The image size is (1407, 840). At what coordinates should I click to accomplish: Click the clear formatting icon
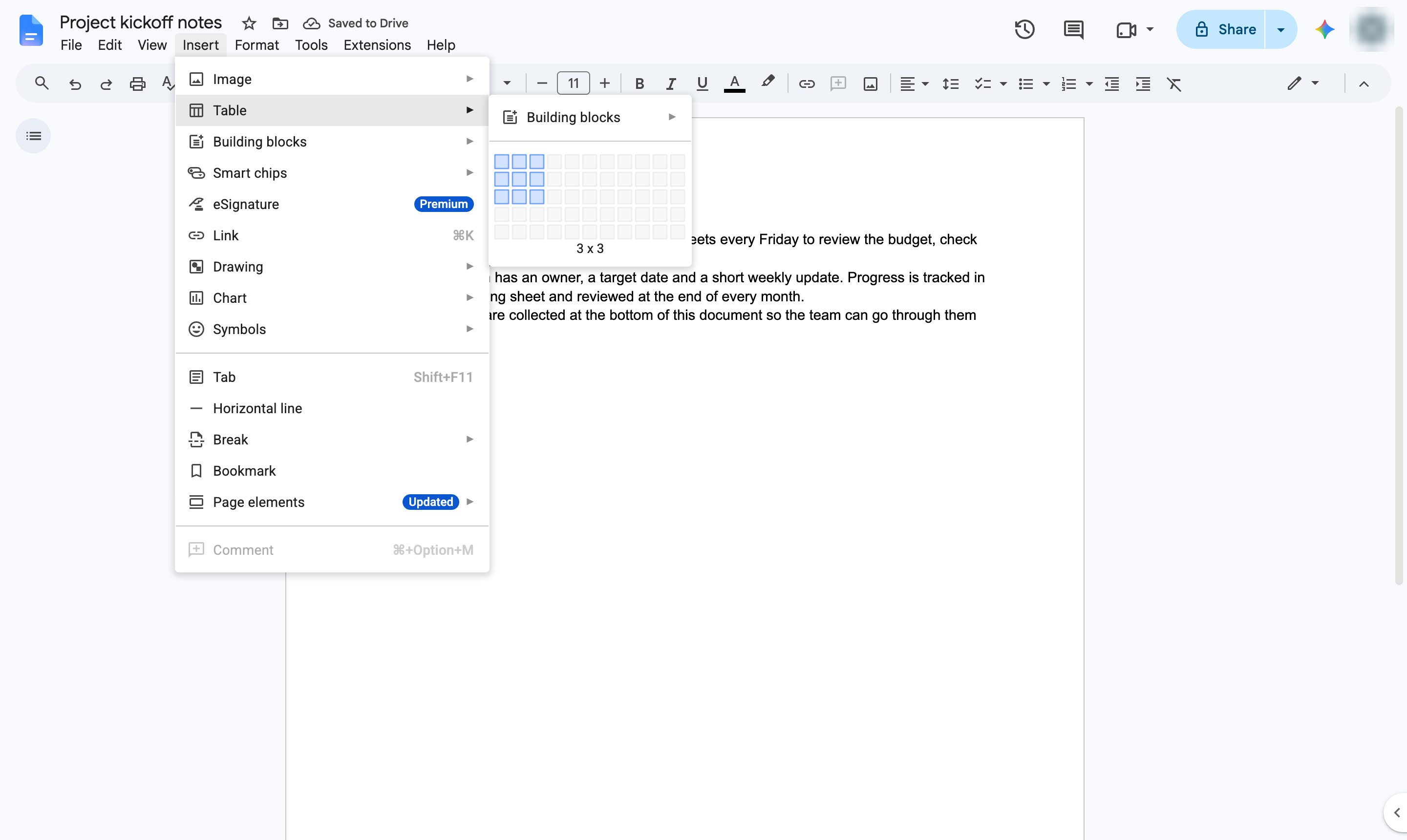pyautogui.click(x=1174, y=84)
